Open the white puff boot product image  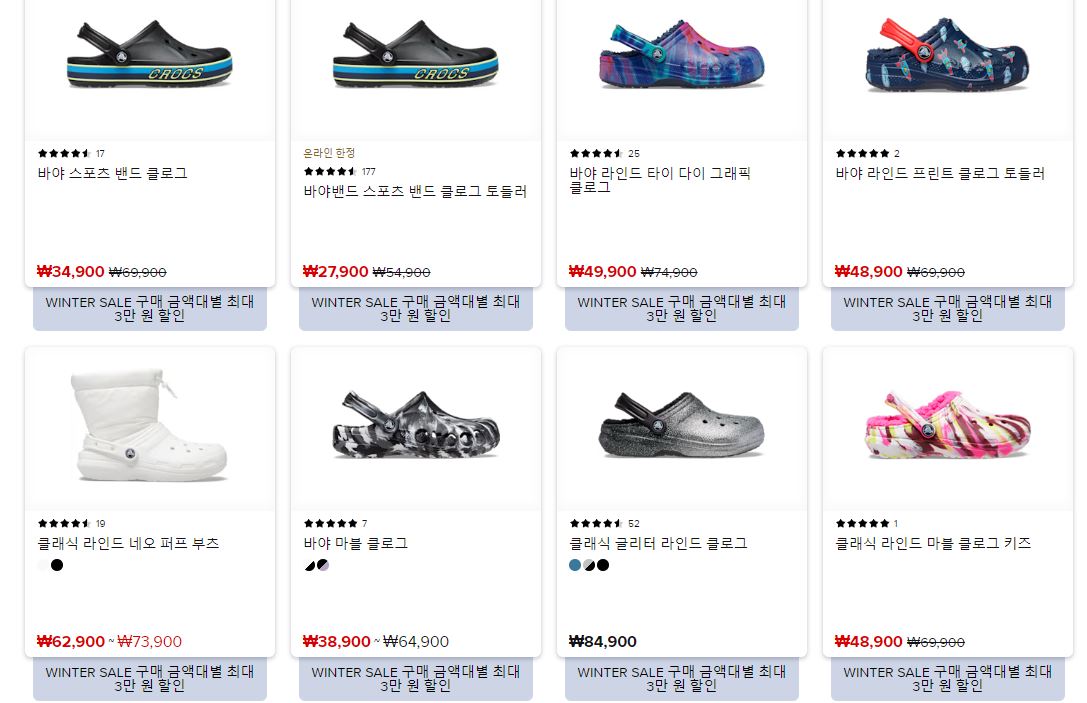click(x=150, y=426)
